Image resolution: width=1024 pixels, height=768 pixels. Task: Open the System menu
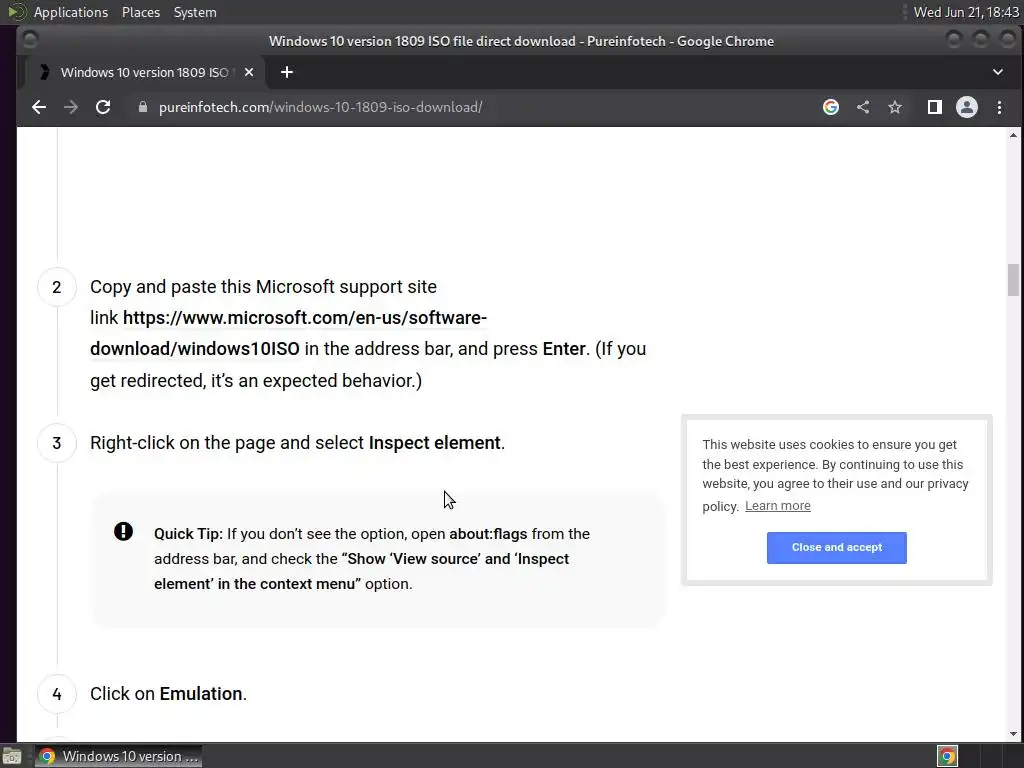tap(195, 12)
